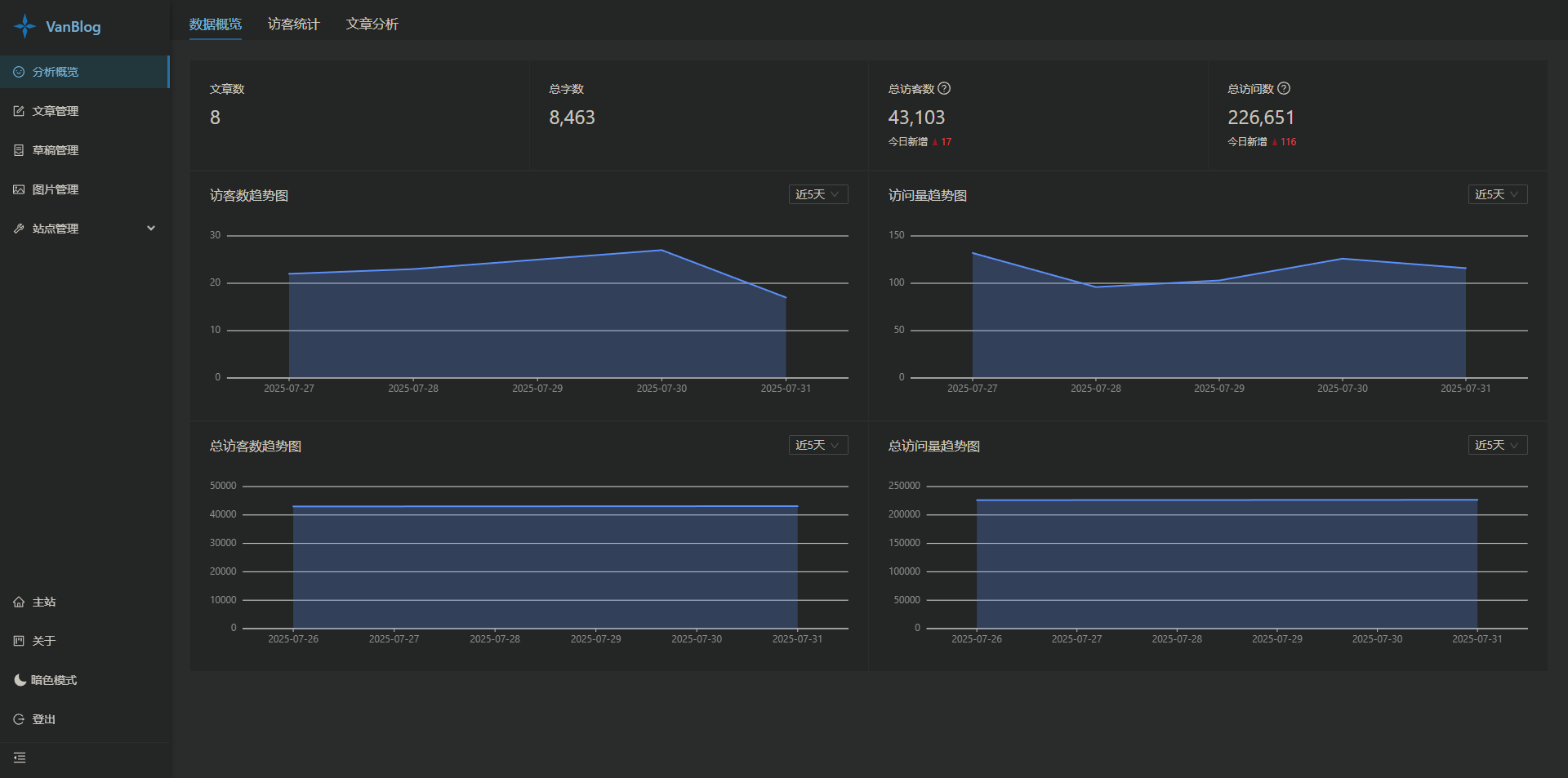Click the 2025-07-30 peak in 访客数趋势图

pos(661,251)
